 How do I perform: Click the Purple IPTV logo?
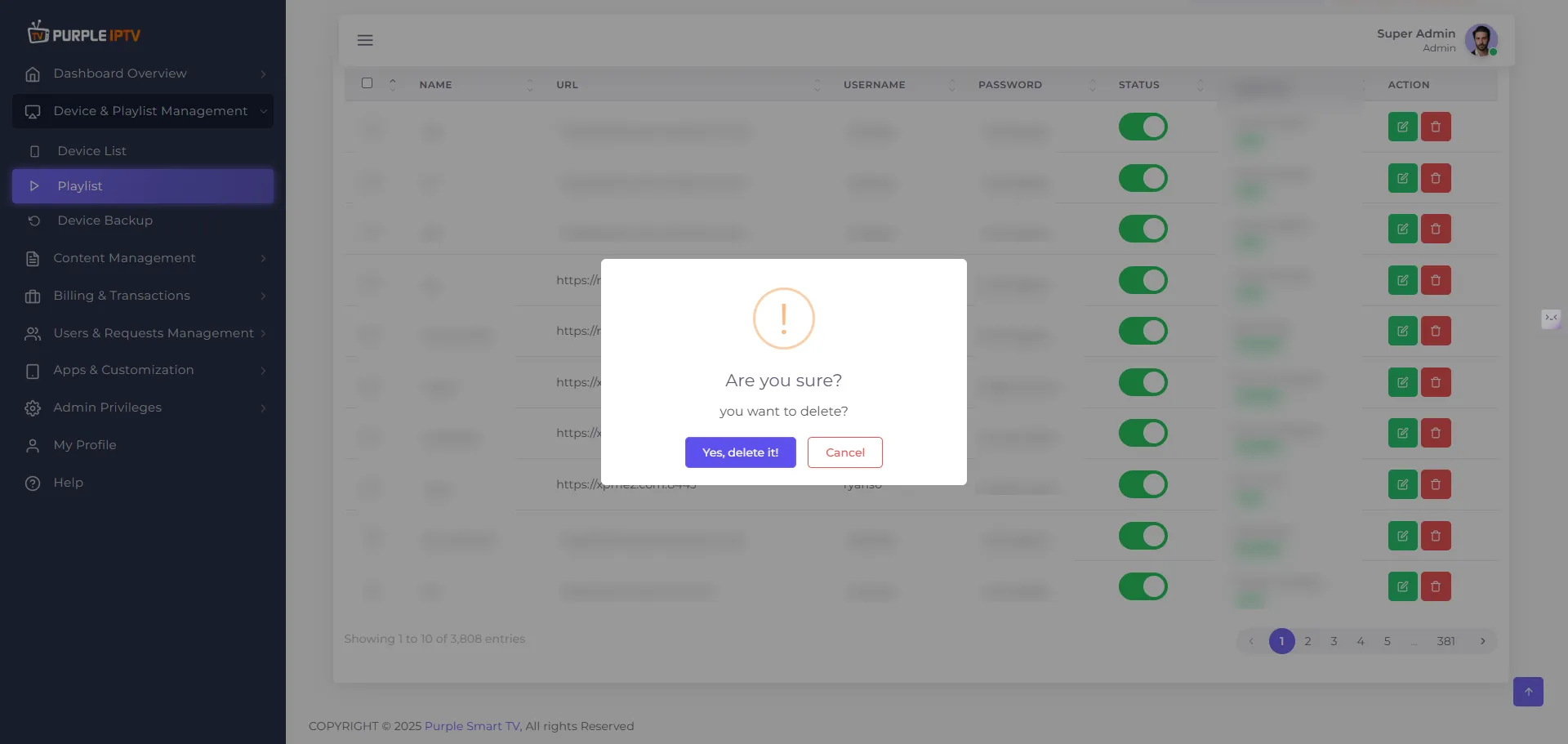(84, 33)
